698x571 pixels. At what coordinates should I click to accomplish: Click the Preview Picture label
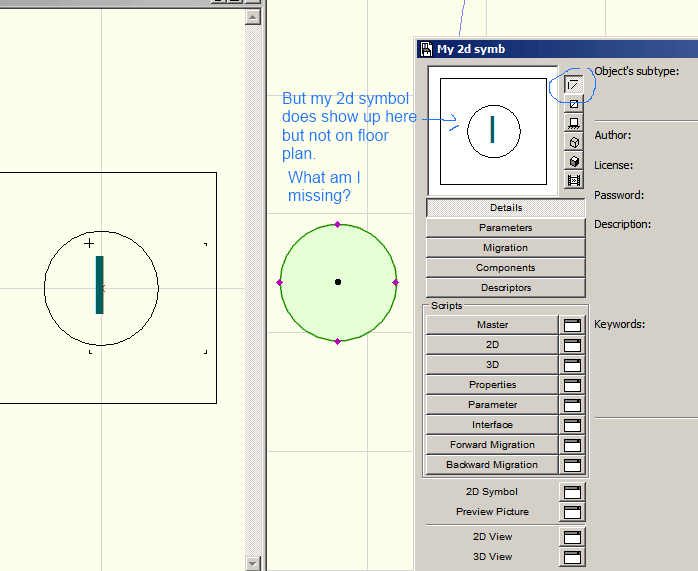coord(492,512)
